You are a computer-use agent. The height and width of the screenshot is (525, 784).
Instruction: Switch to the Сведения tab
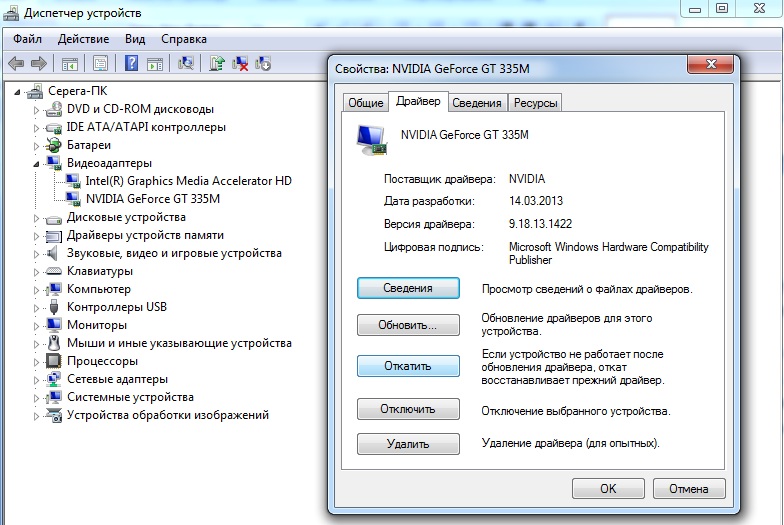(477, 102)
